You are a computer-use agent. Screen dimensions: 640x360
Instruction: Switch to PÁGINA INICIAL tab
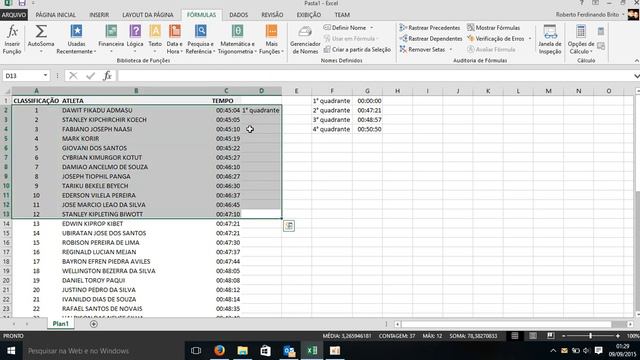(x=56, y=15)
